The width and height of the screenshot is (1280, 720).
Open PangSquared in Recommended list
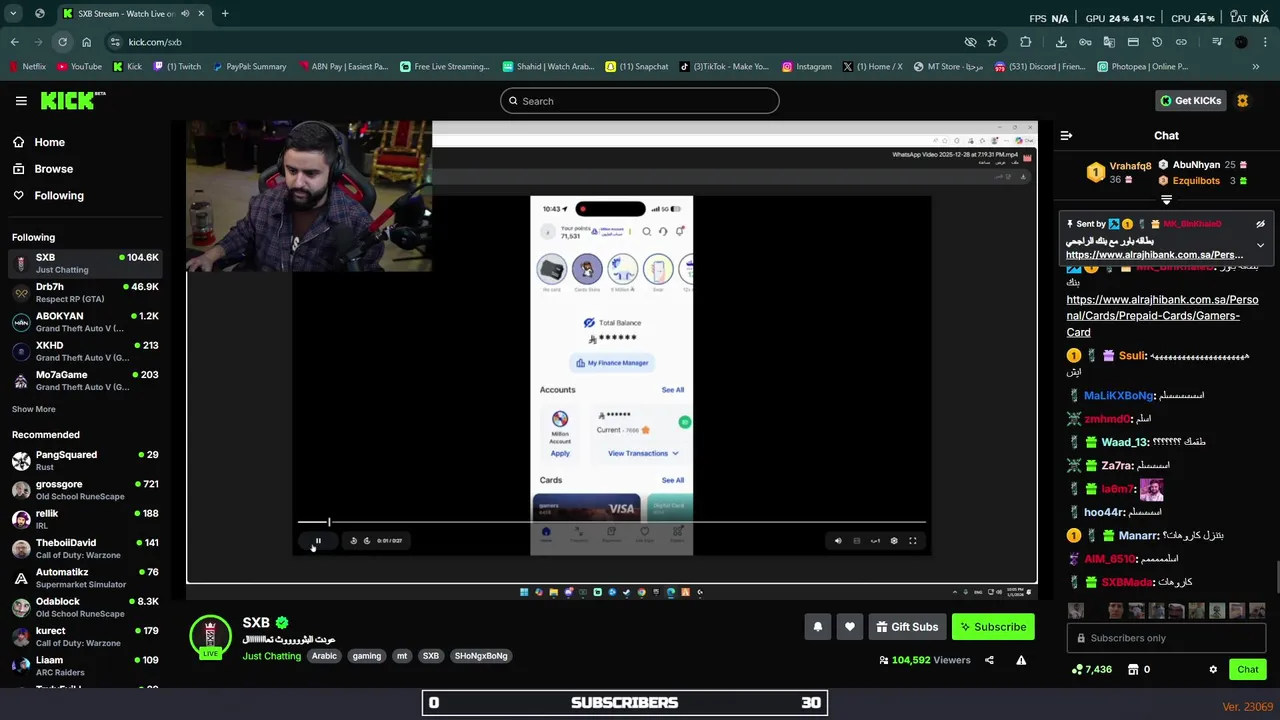pos(85,460)
